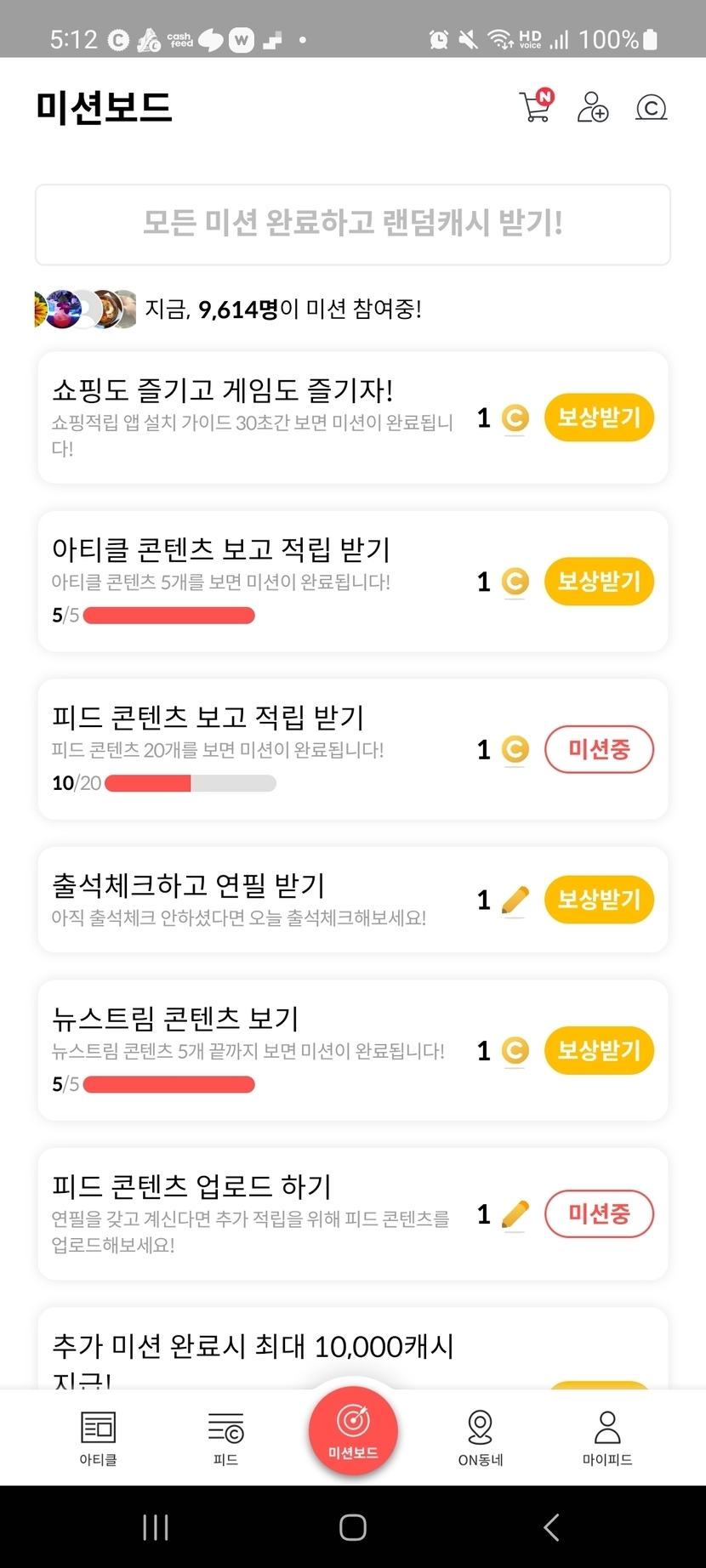Click the 10/20 feed progress bar
The width and height of the screenshot is (706, 1568).
pos(190,783)
